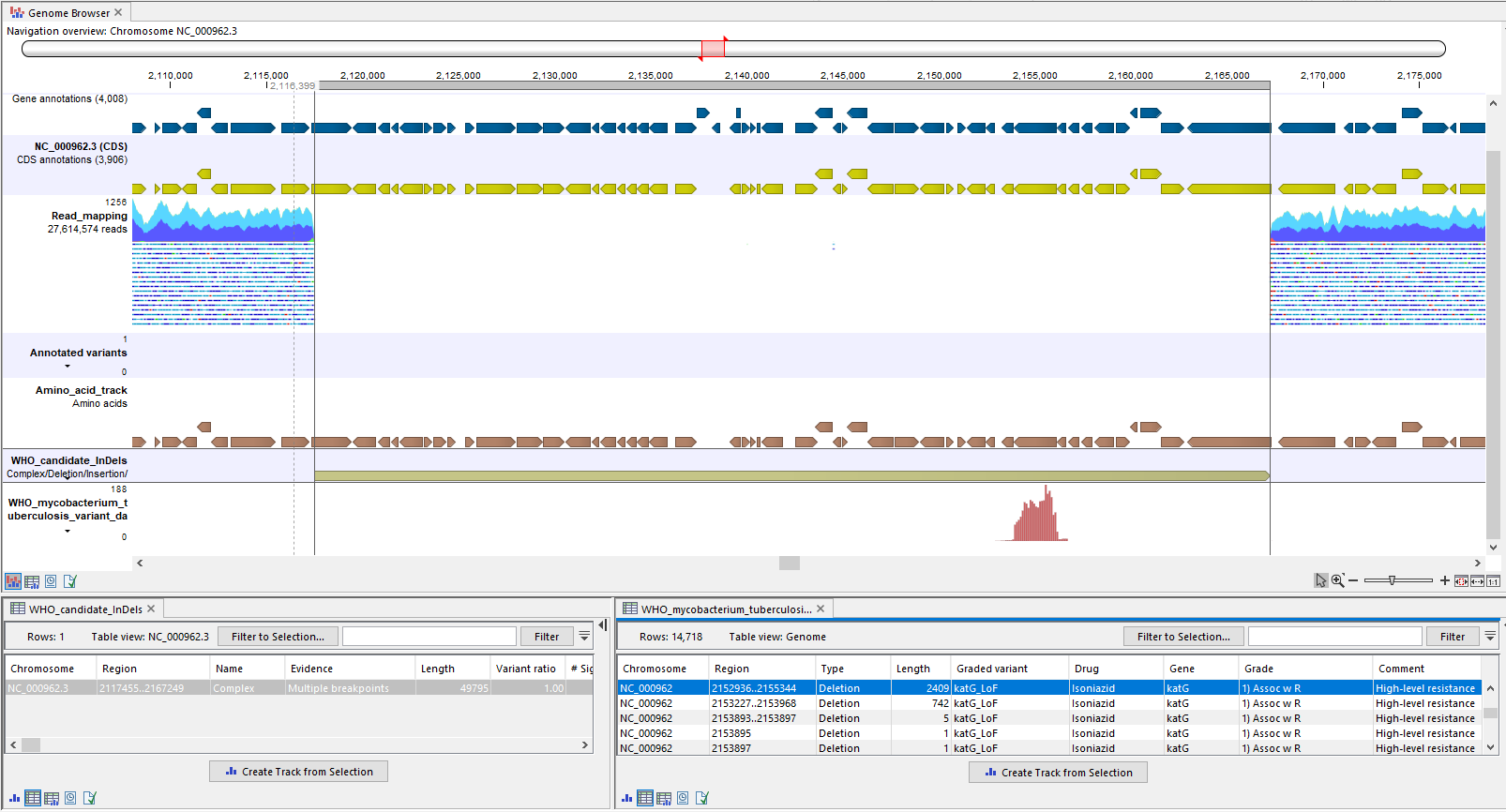Click the plus zoom-in button by slider
The image size is (1506, 812).
1445,581
